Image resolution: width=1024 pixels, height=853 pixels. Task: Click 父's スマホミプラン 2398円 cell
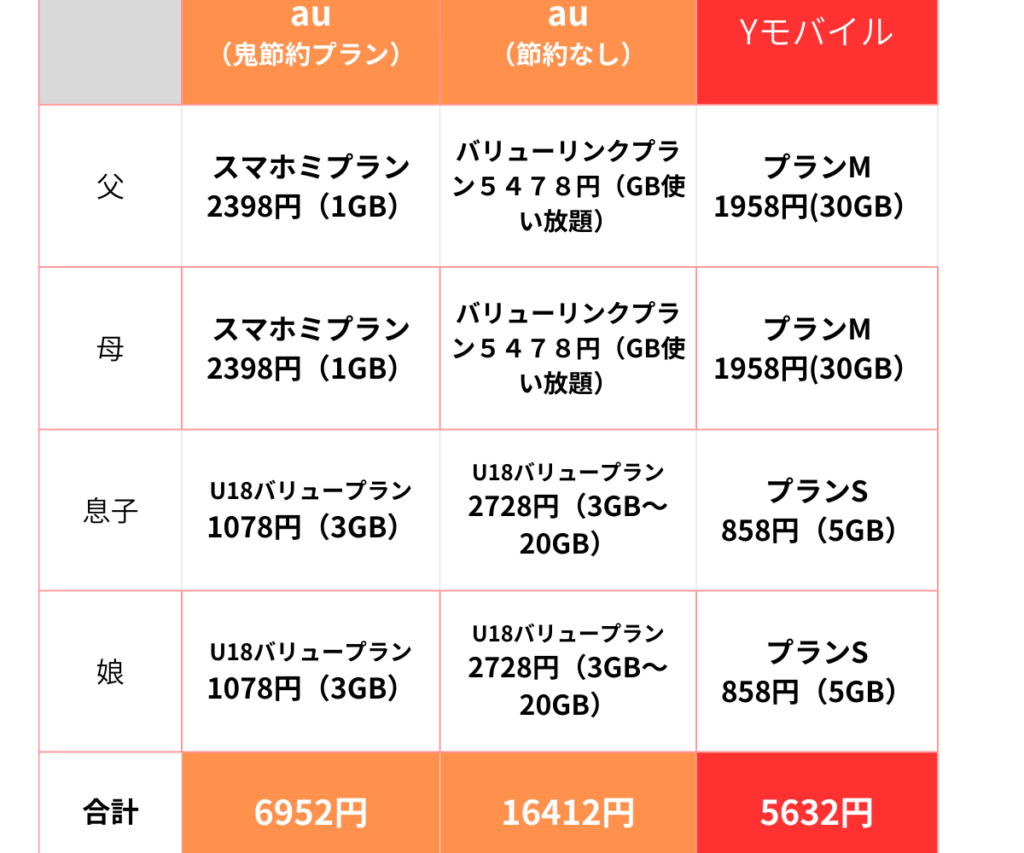coord(310,186)
